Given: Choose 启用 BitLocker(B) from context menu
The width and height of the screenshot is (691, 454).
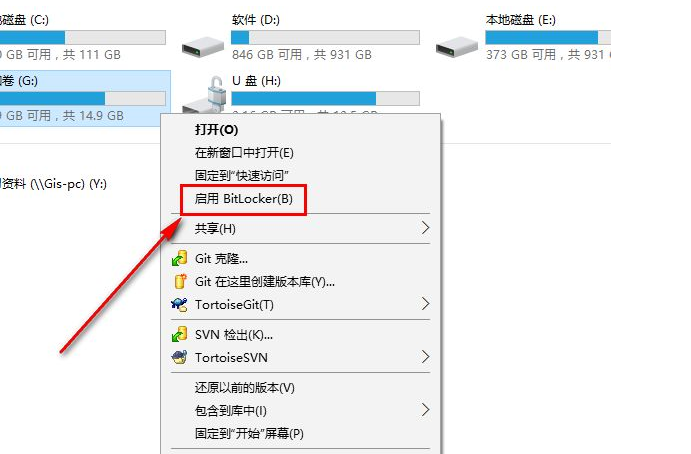Looking at the screenshot, I should (243, 199).
